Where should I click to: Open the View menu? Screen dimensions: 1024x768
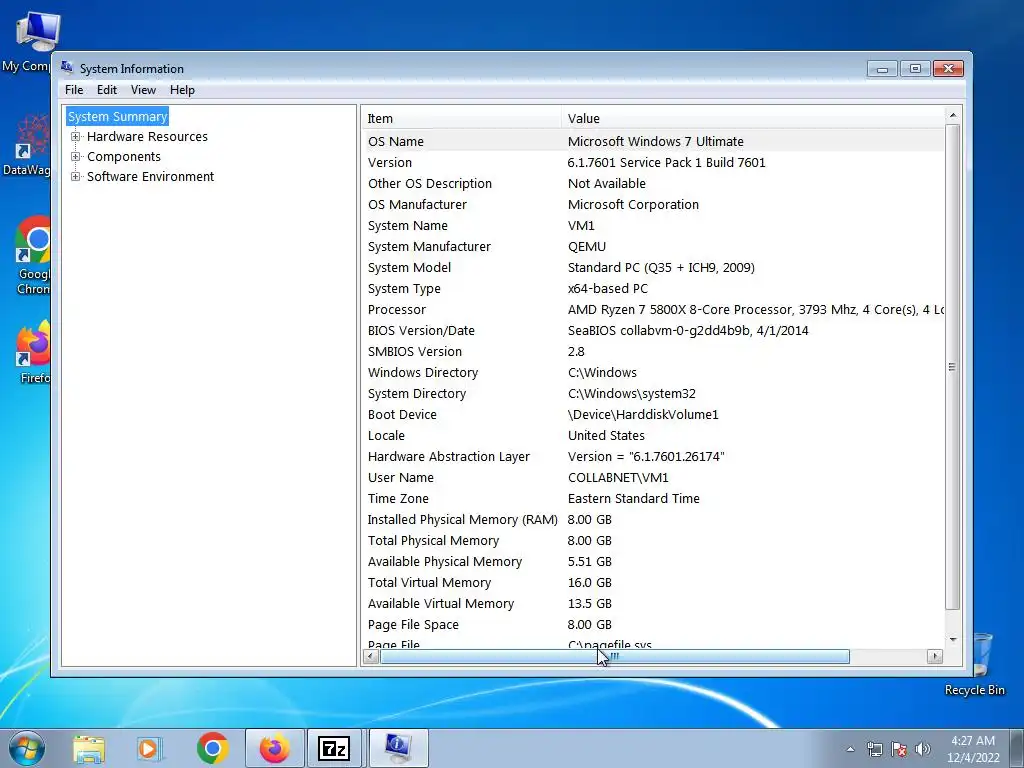point(143,90)
